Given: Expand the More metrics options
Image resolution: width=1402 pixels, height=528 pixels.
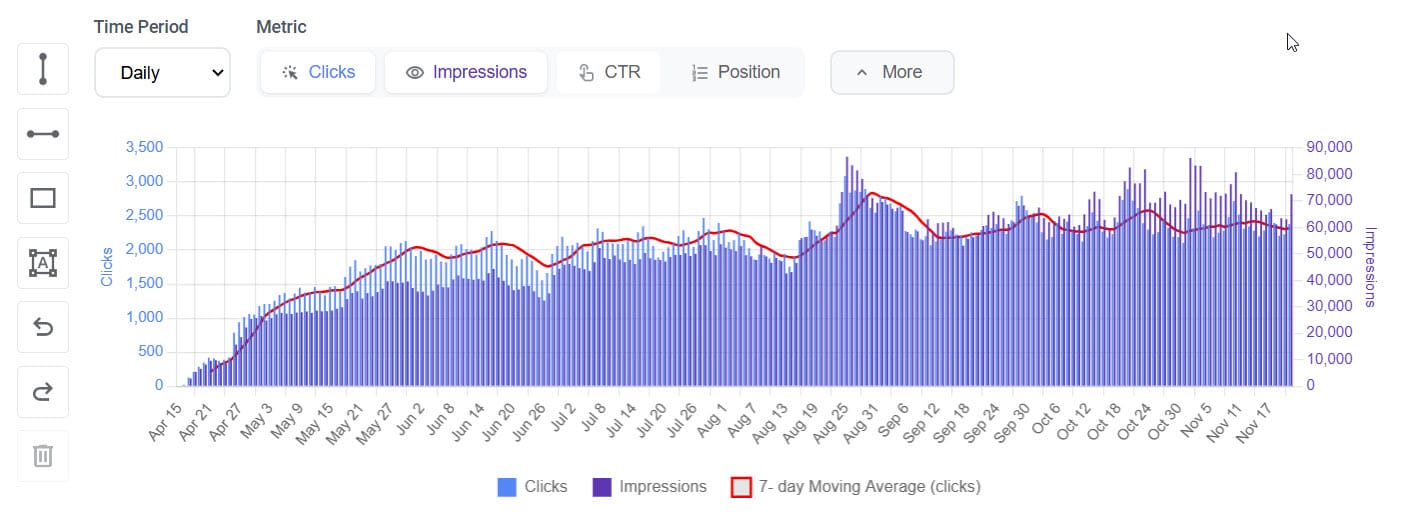Looking at the screenshot, I should pos(892,73).
